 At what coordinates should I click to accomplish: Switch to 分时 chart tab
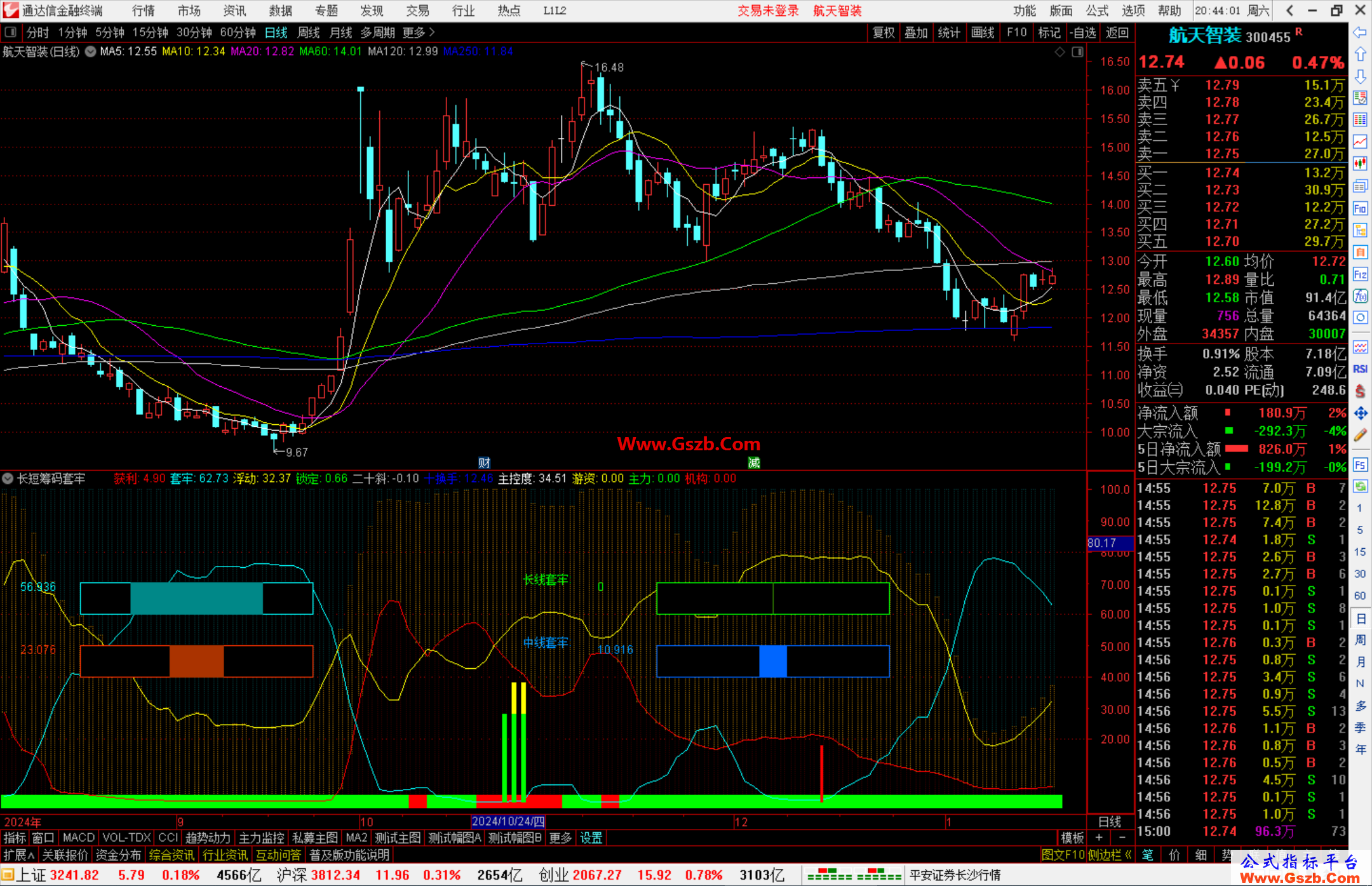pyautogui.click(x=37, y=32)
